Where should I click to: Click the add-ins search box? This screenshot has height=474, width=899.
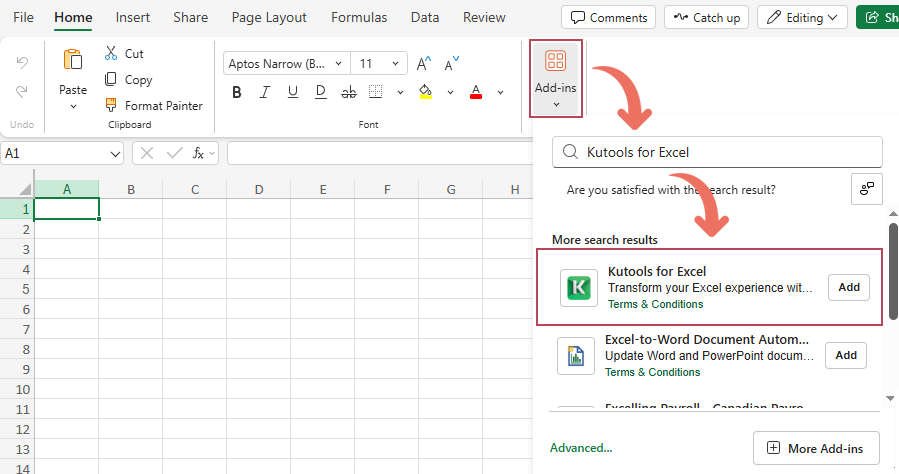pyautogui.click(x=717, y=152)
